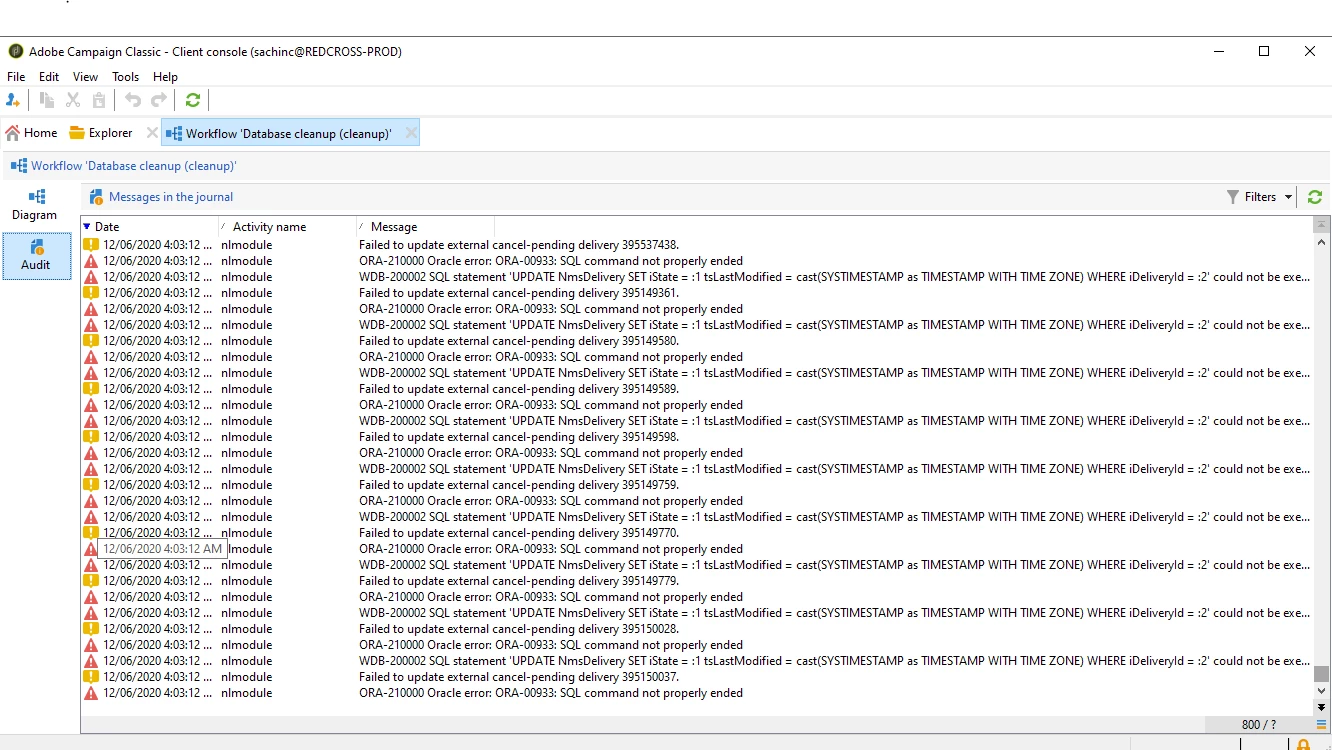Click Messages in the journal link
1332x750 pixels.
pyautogui.click(x=171, y=197)
